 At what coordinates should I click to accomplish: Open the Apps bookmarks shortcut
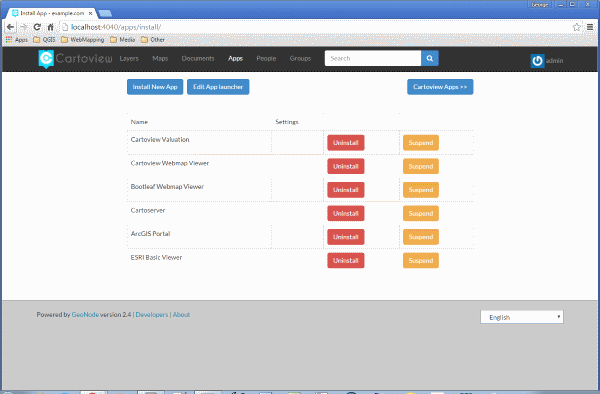click(17, 40)
